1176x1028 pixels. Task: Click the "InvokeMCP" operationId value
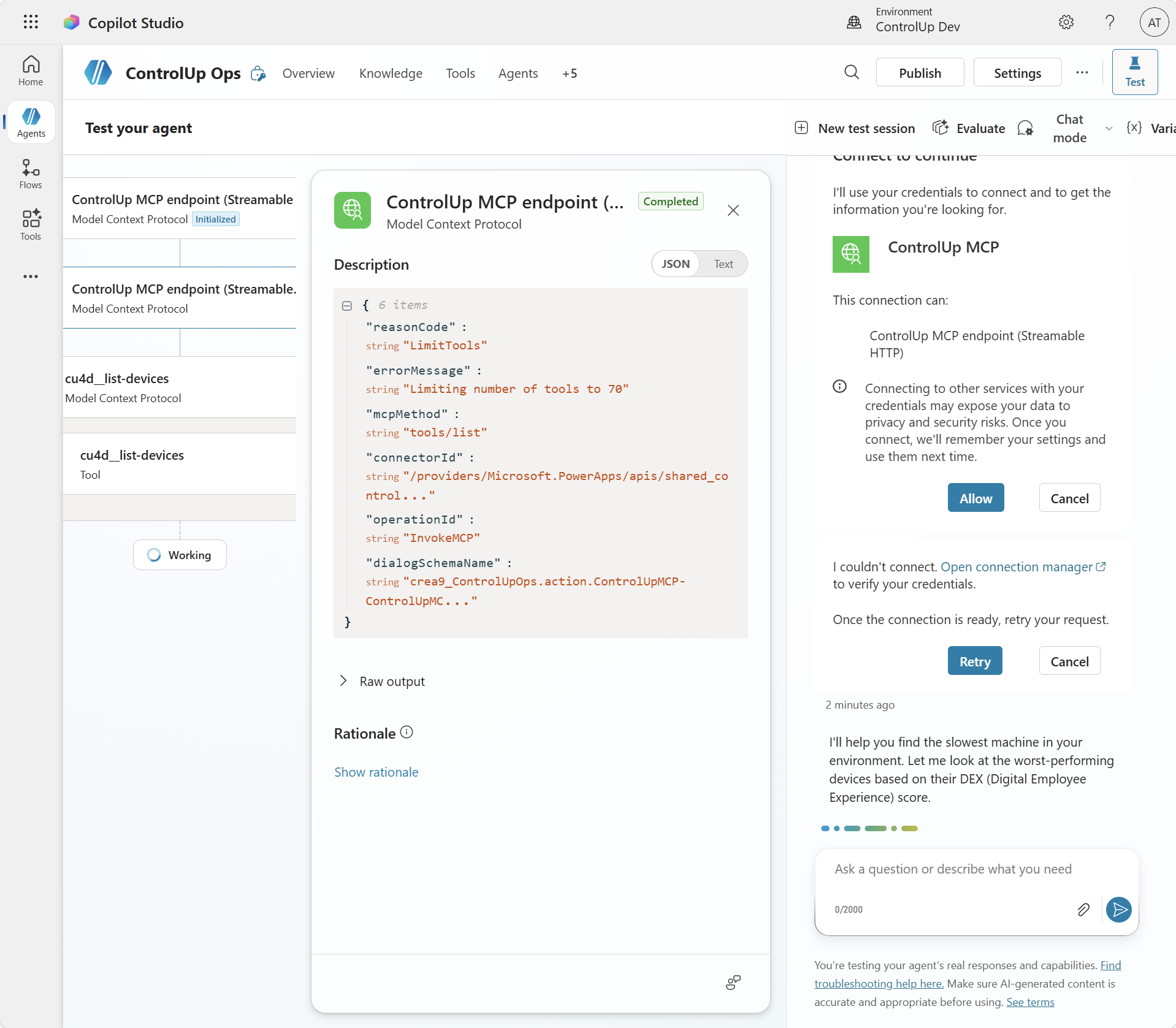click(441, 538)
